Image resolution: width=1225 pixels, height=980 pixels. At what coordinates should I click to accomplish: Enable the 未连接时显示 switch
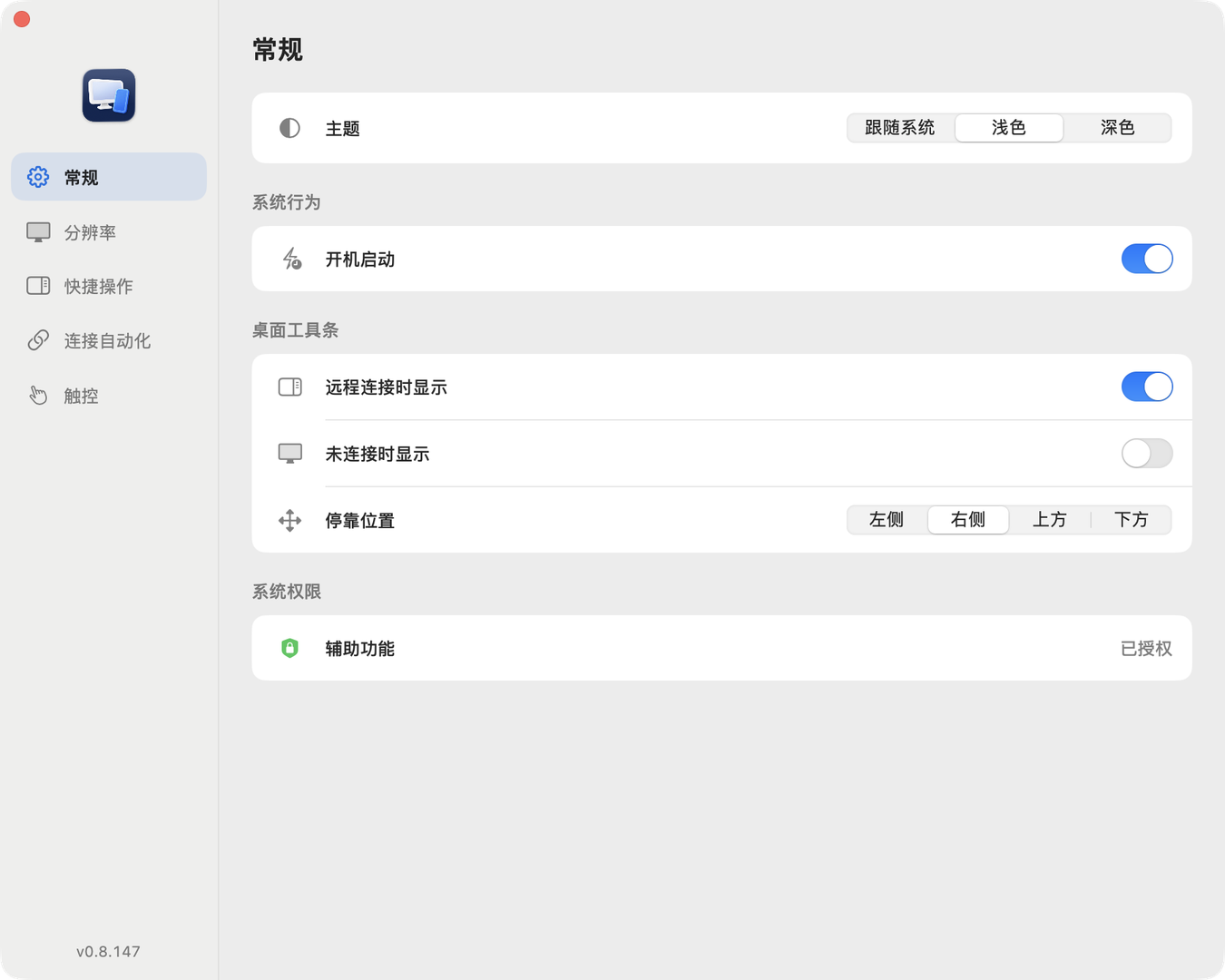(1147, 454)
